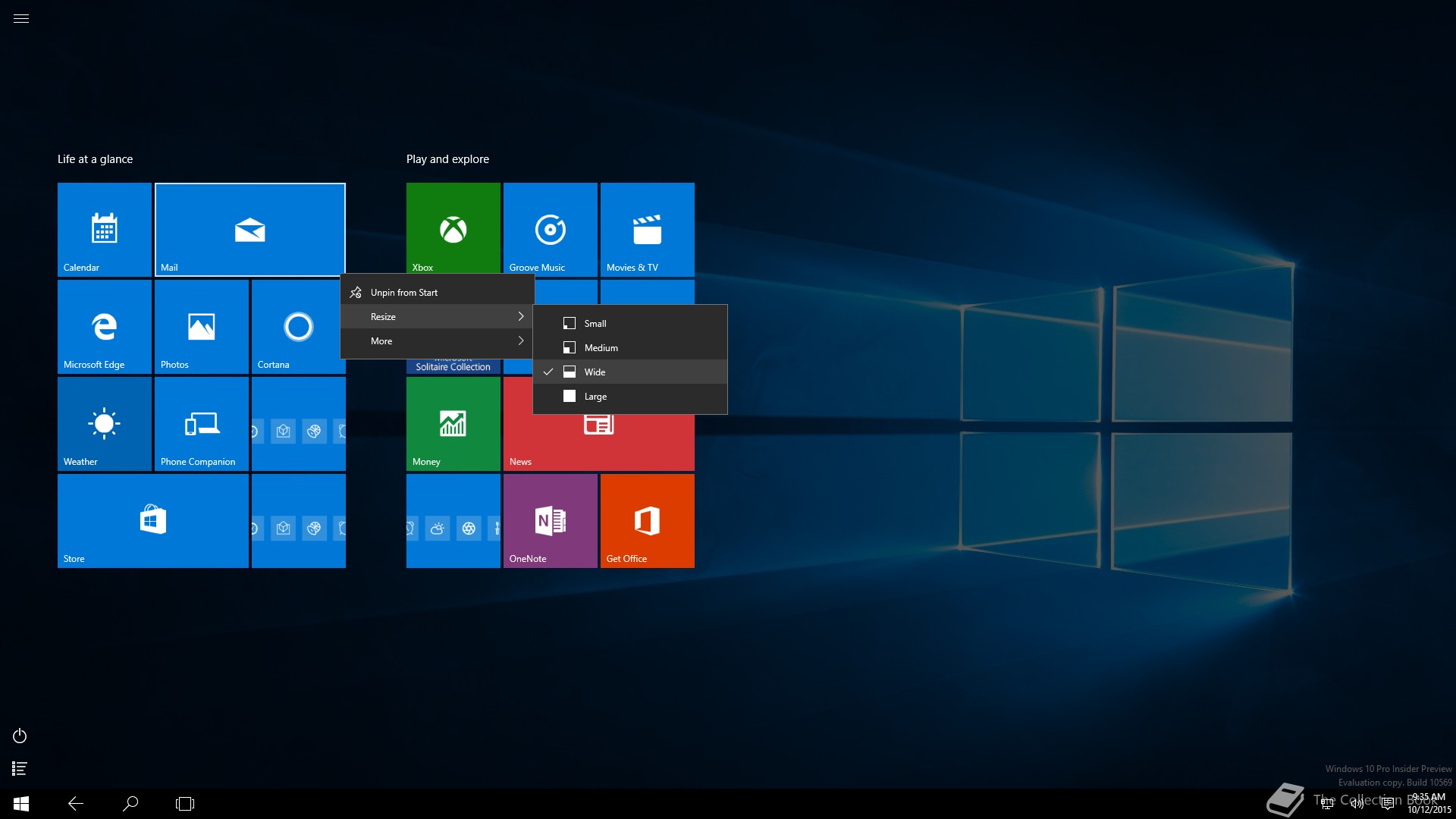1456x819 pixels.
Task: Click the Power icon
Action: [x=20, y=736]
